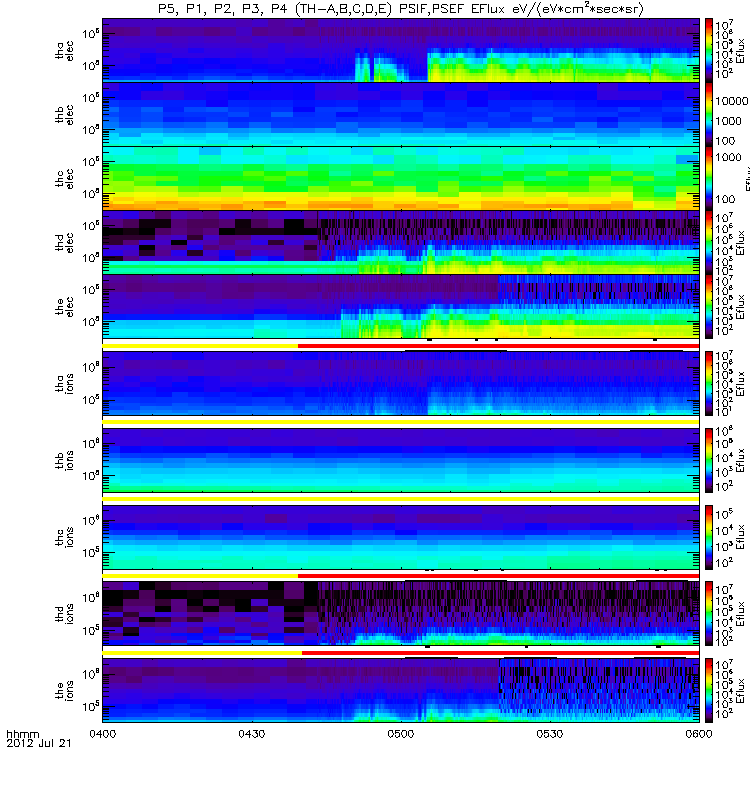Image resolution: width=750 pixels, height=800 pixels.
Task: Click the Eflux label beside tha elec colorbar
Action: point(741,51)
